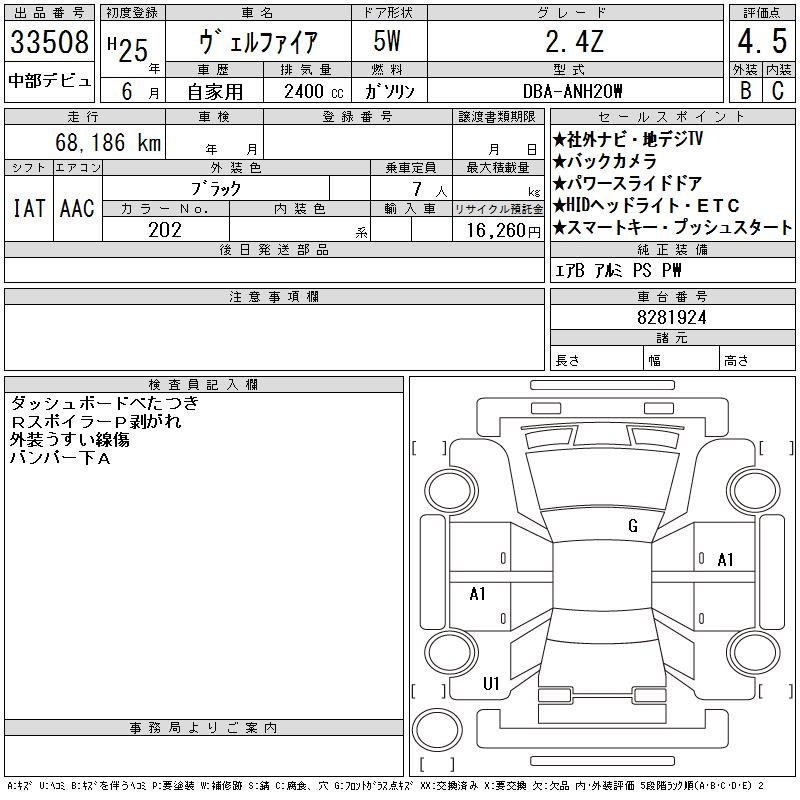Click the lot number 33508

pyautogui.click(x=49, y=42)
